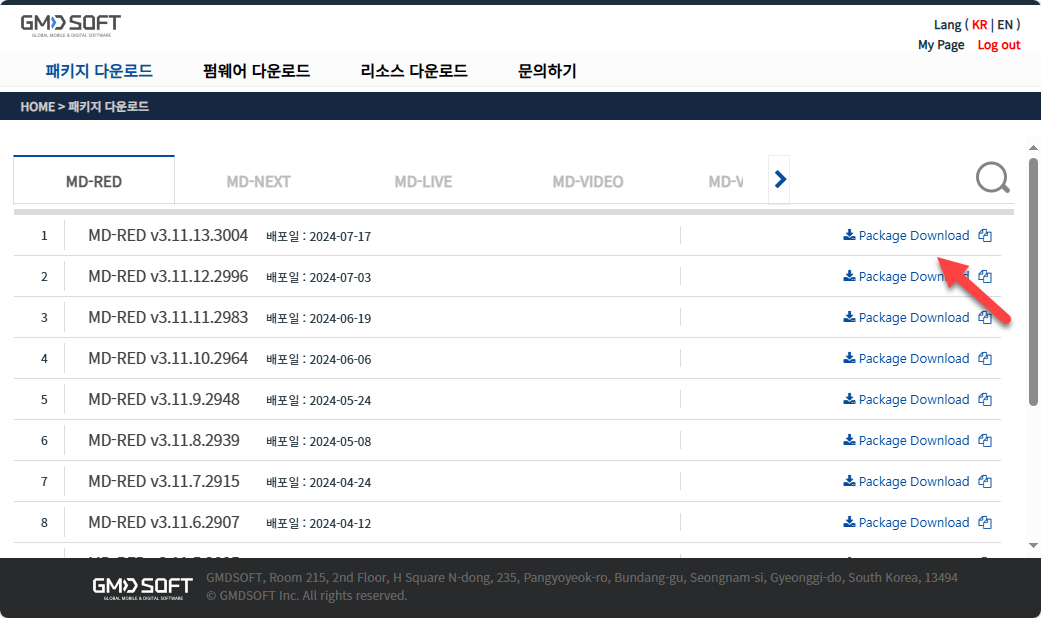Switch to the MD-VIDEO tab
This screenshot has width=1041, height=618.
(x=588, y=181)
